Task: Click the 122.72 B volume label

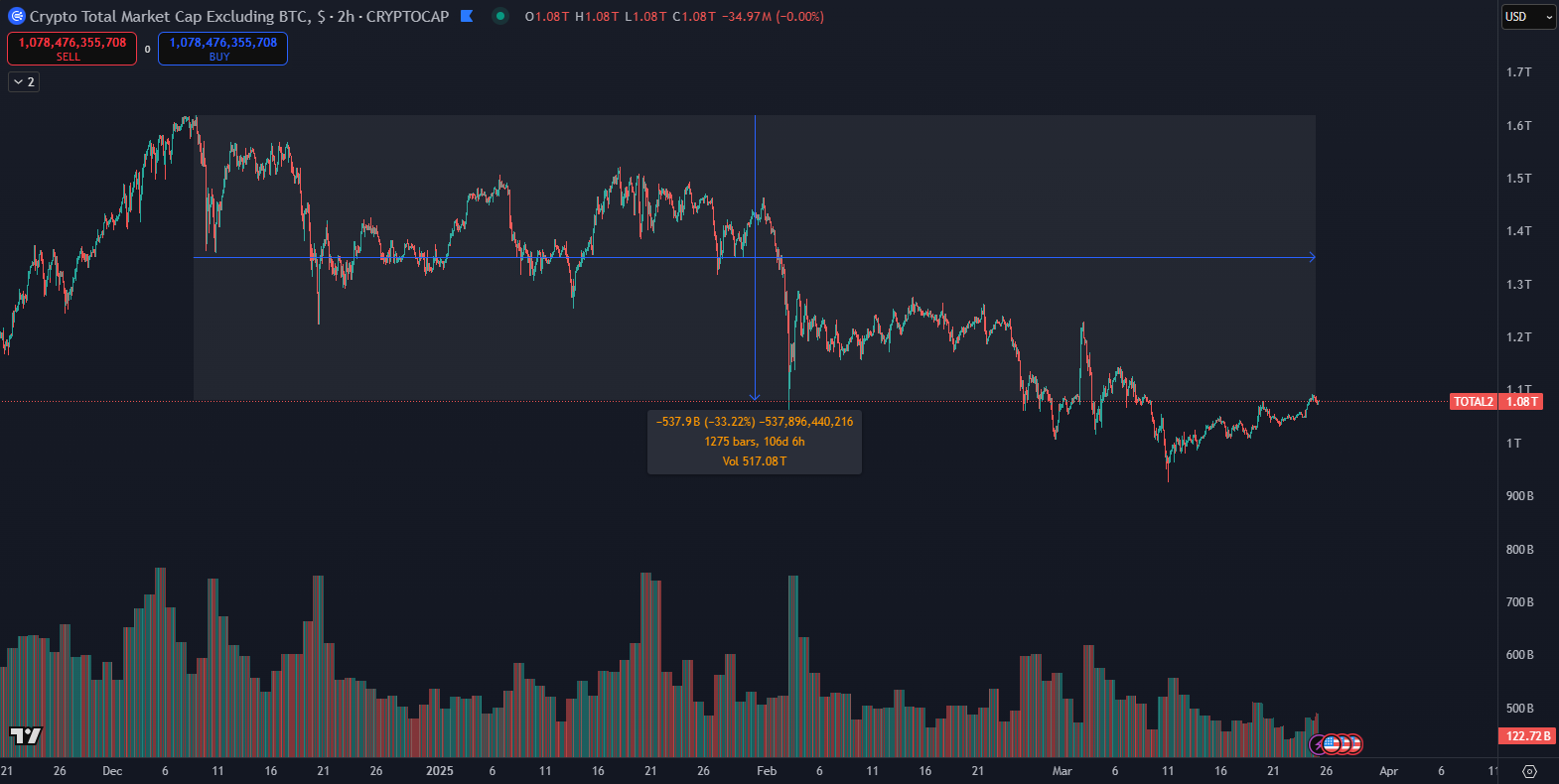Action: pyautogui.click(x=1527, y=736)
